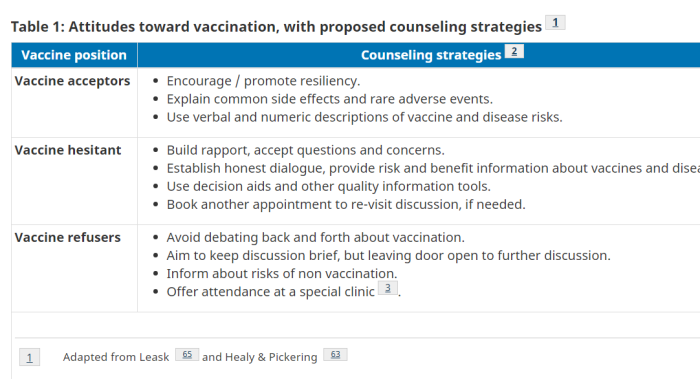Click footnote 1 marker before 'Adapted from Leask'
This screenshot has height=379, width=700.
29,358
